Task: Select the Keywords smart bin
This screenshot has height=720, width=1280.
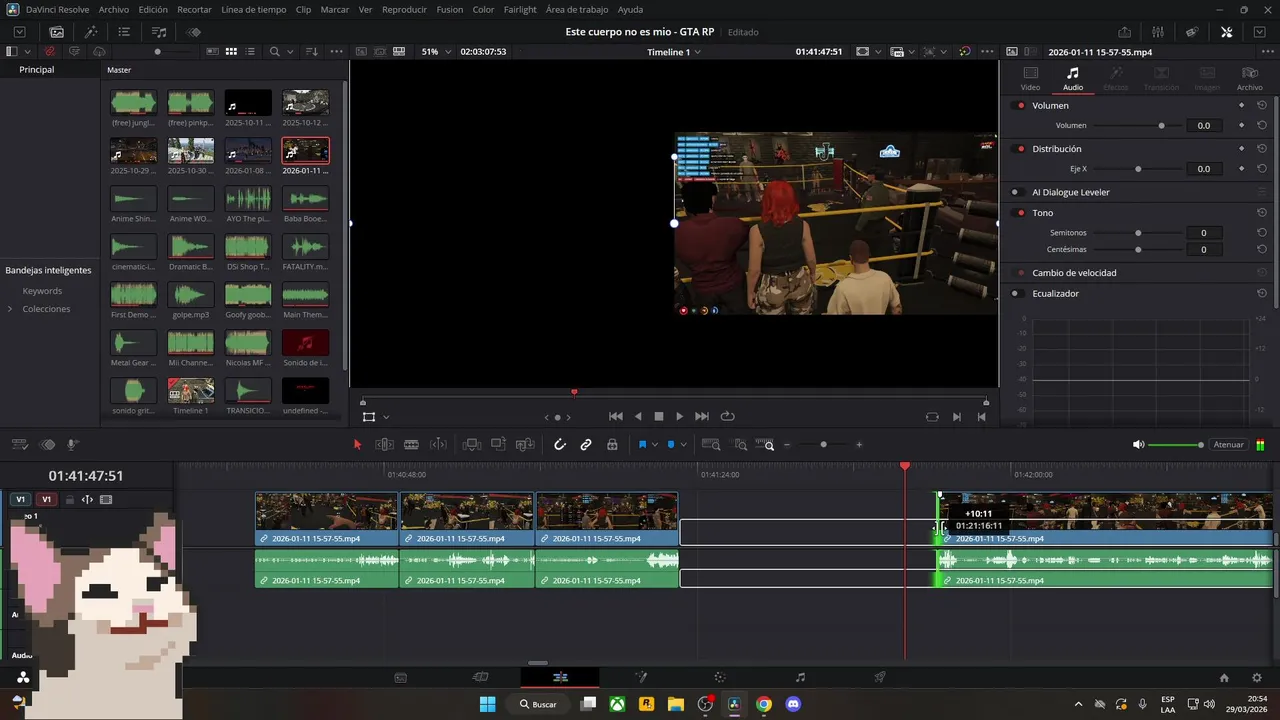Action: pyautogui.click(x=42, y=291)
